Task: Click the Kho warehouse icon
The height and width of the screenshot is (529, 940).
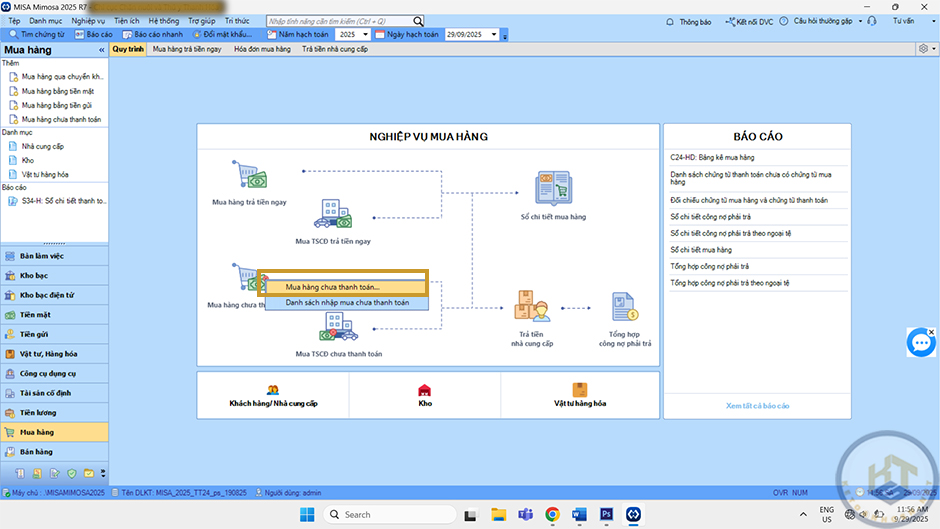Action: [424, 390]
